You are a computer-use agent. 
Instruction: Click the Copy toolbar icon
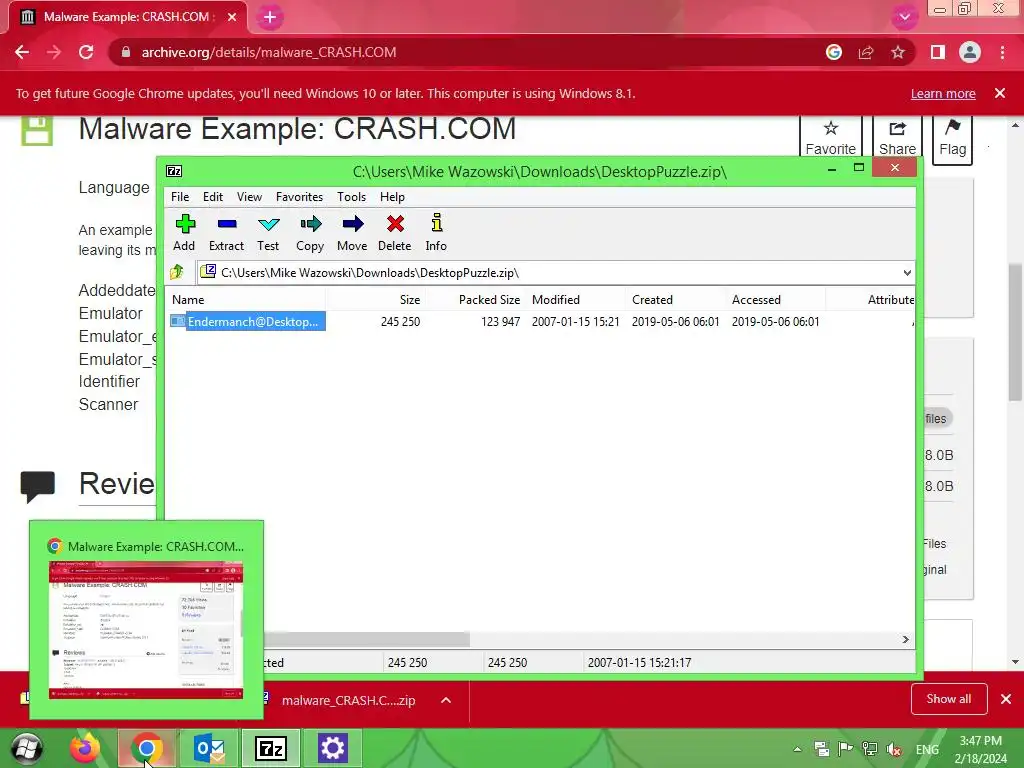pyautogui.click(x=310, y=232)
